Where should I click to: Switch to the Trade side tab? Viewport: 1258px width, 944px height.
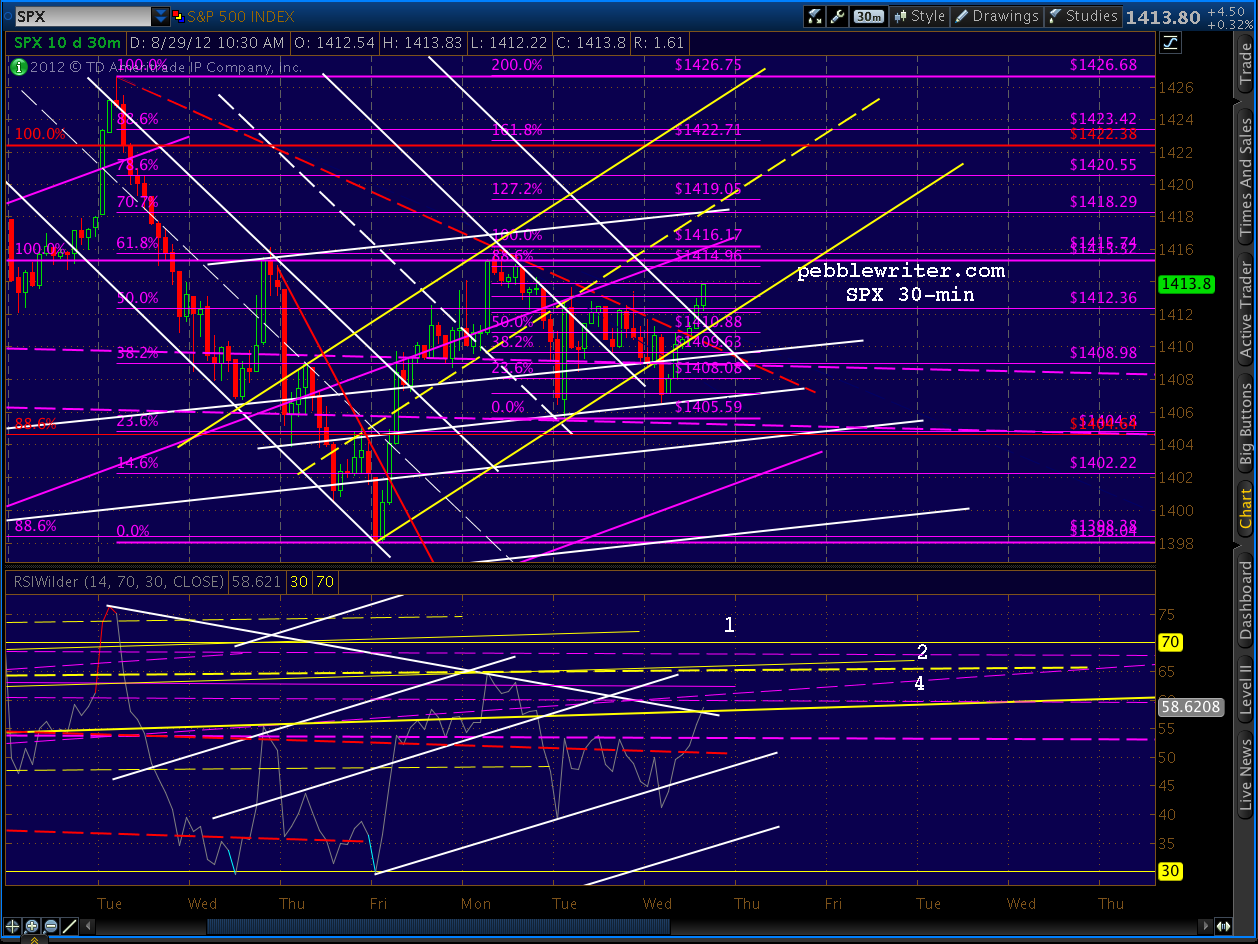pos(1245,63)
